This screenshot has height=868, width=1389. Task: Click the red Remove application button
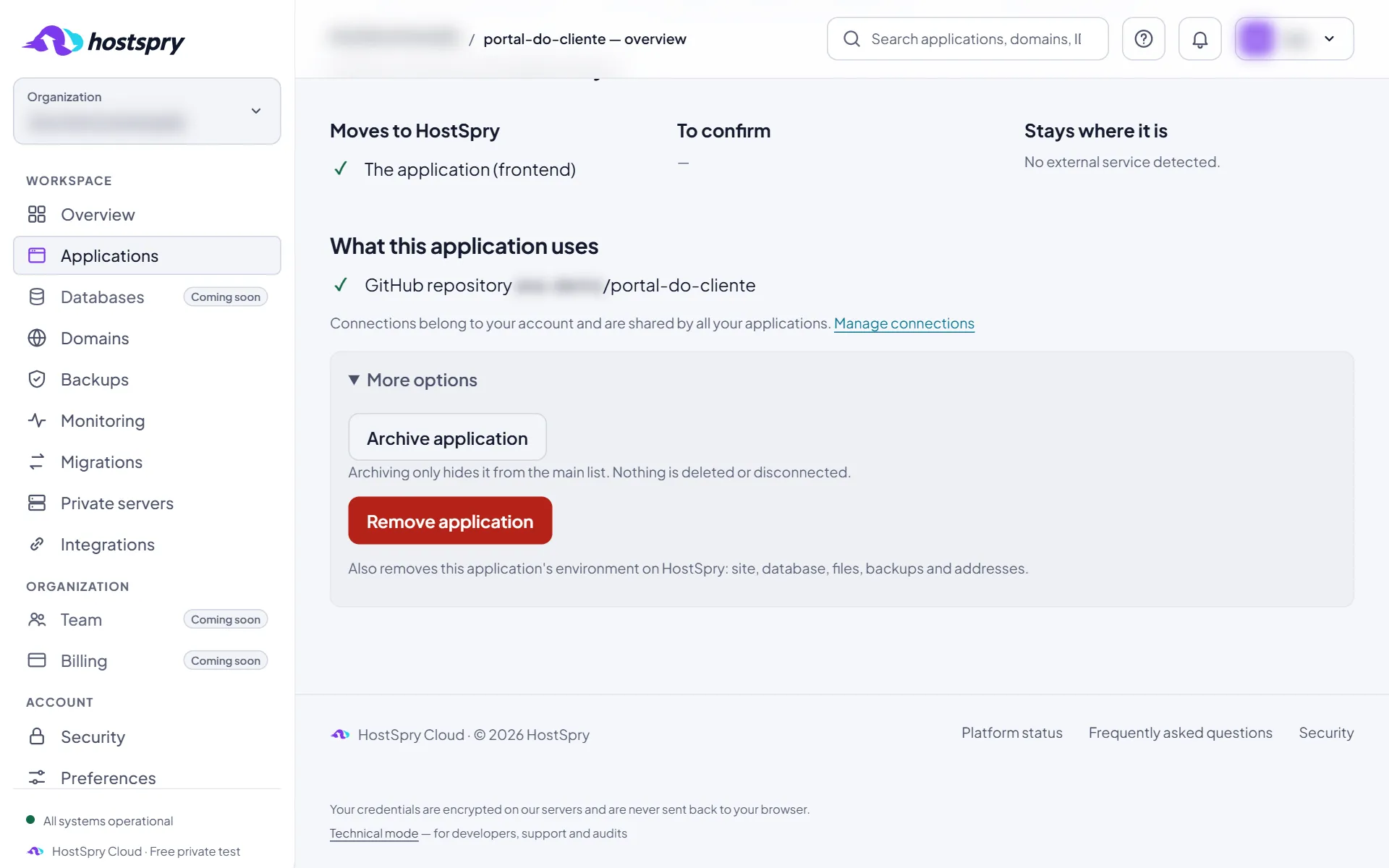(450, 521)
